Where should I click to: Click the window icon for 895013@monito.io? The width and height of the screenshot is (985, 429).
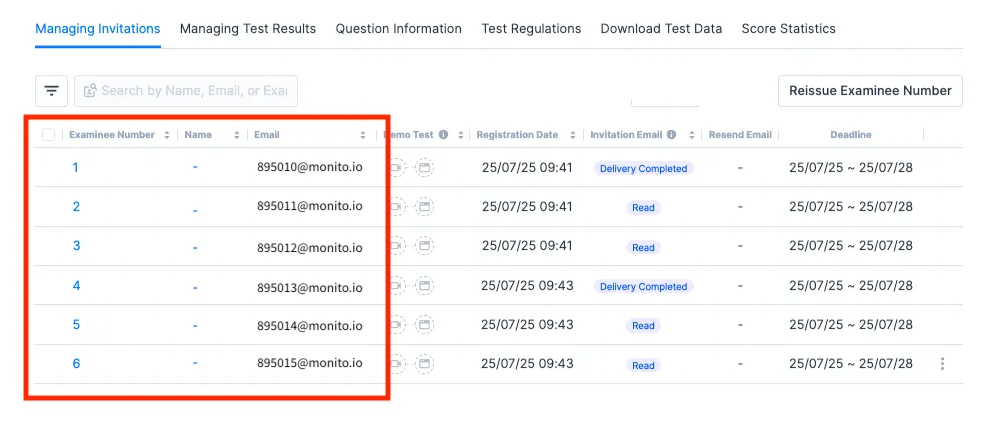coord(425,286)
